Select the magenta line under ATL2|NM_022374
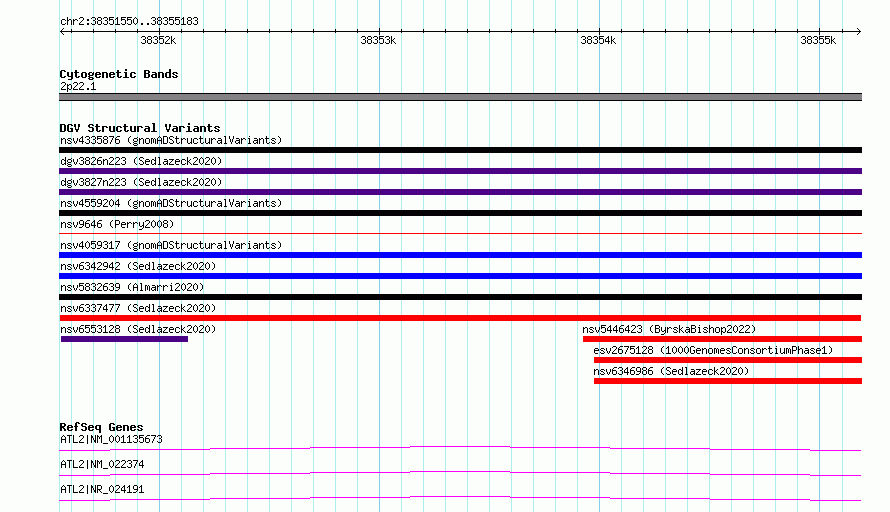890x512 pixels. pyautogui.click(x=460, y=473)
